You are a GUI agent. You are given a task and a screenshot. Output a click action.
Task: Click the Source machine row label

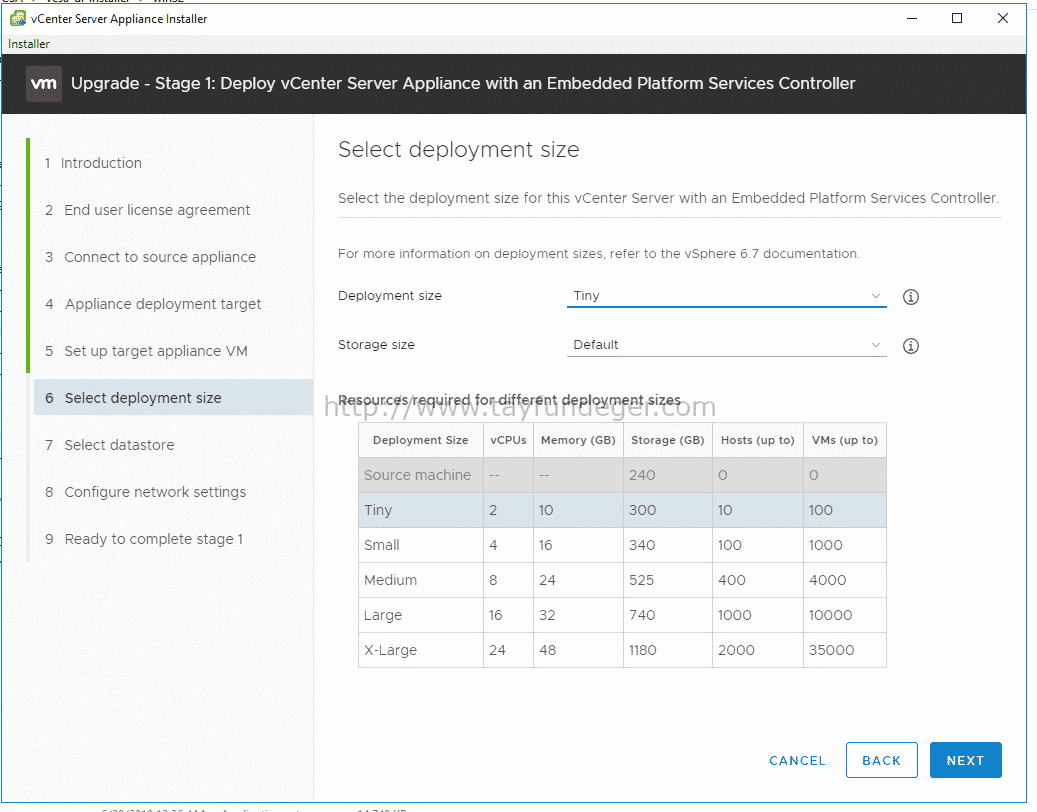click(x=417, y=475)
